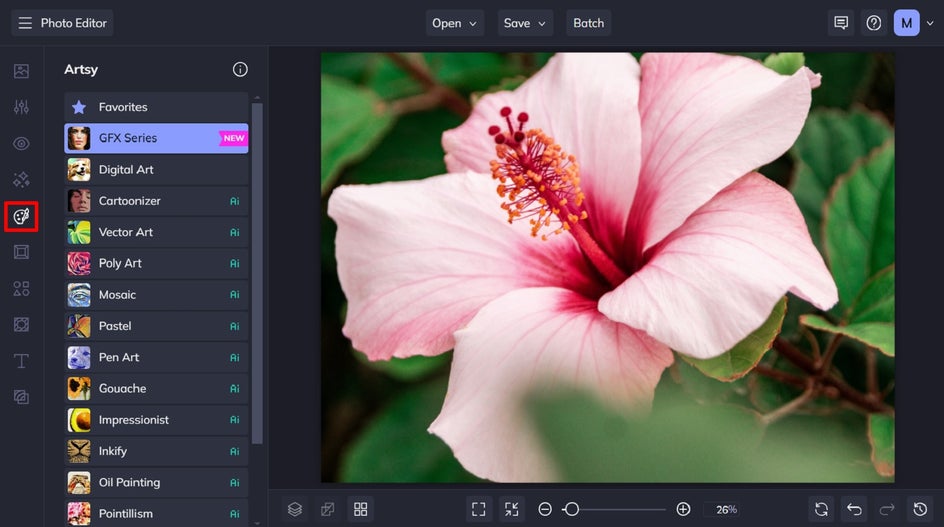Click the Layers icon in bottom bar
The height and width of the screenshot is (527, 944).
pos(294,509)
